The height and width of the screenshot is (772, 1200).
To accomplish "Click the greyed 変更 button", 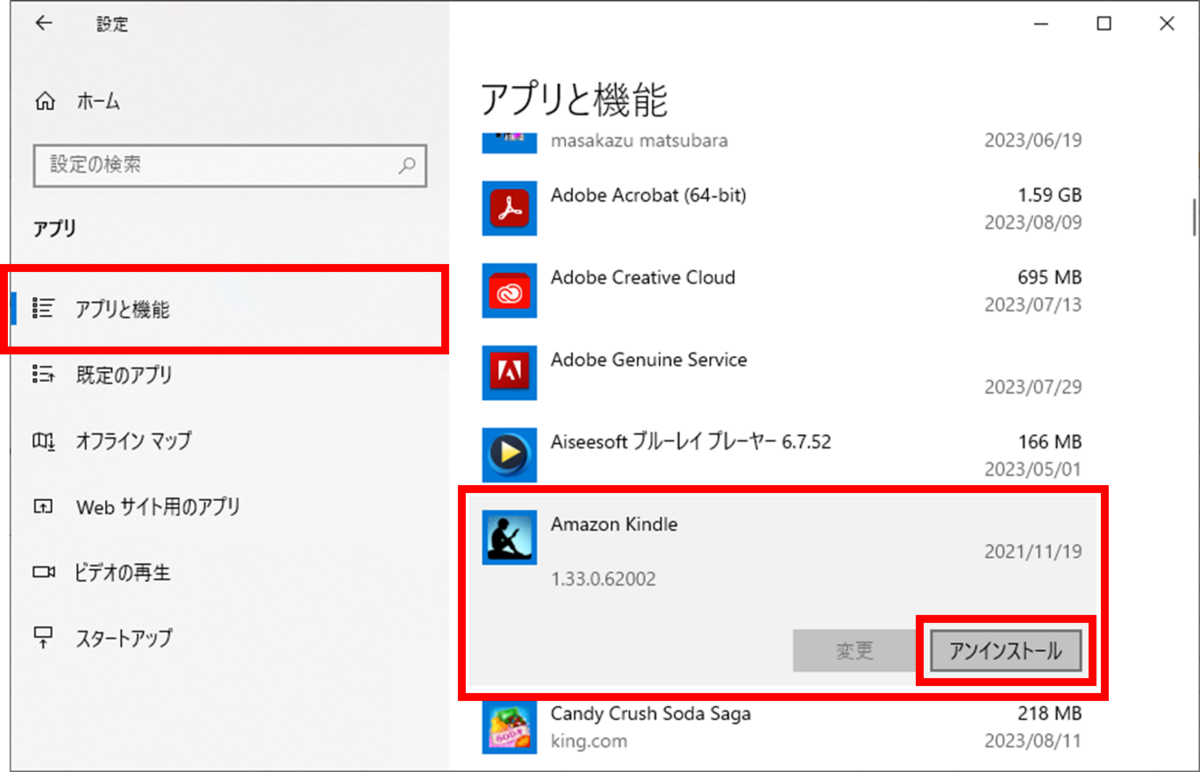I will click(855, 651).
